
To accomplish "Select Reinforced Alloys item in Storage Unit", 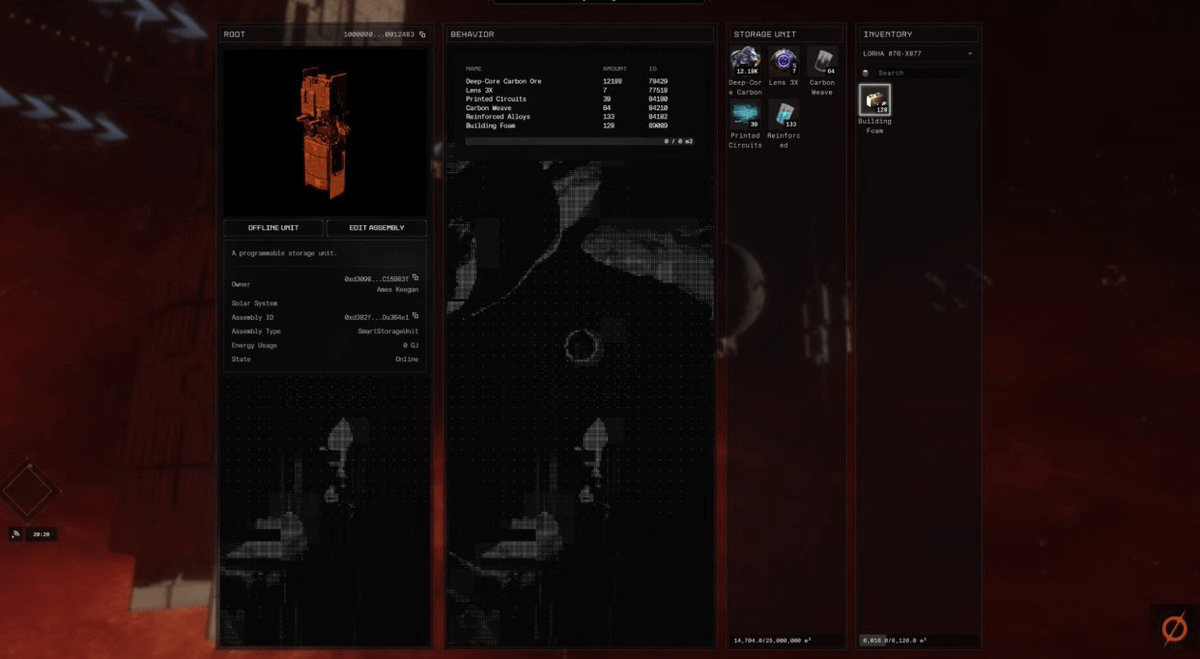I will coord(783,124).
